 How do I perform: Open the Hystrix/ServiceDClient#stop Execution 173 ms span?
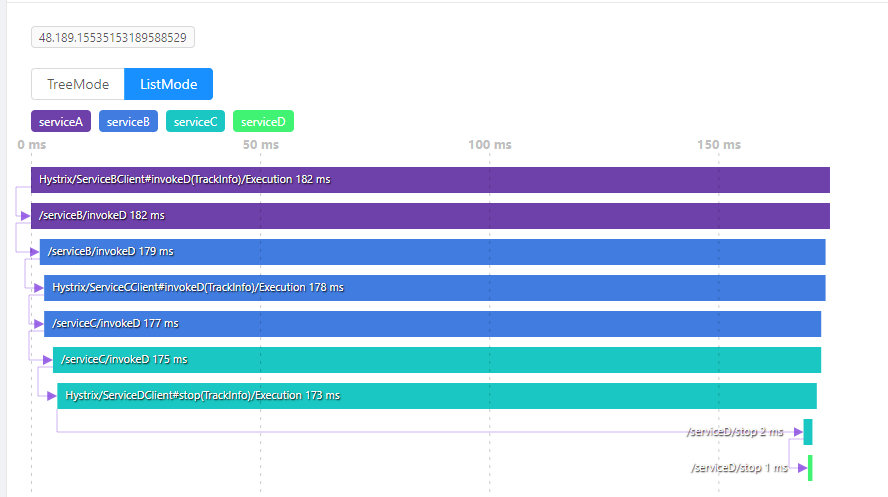(x=436, y=396)
